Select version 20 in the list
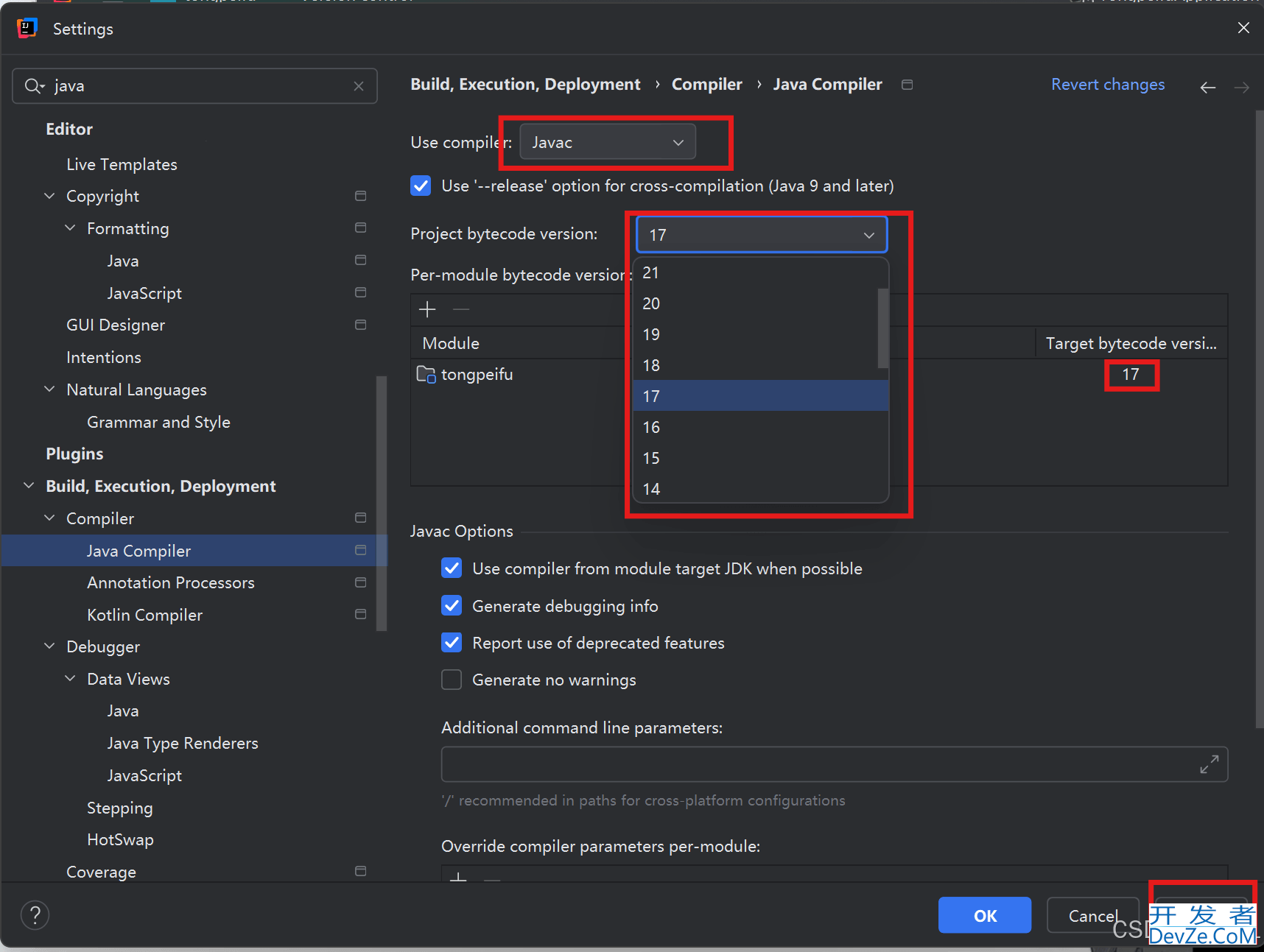Viewport: 1264px width, 952px height. pyautogui.click(x=756, y=303)
